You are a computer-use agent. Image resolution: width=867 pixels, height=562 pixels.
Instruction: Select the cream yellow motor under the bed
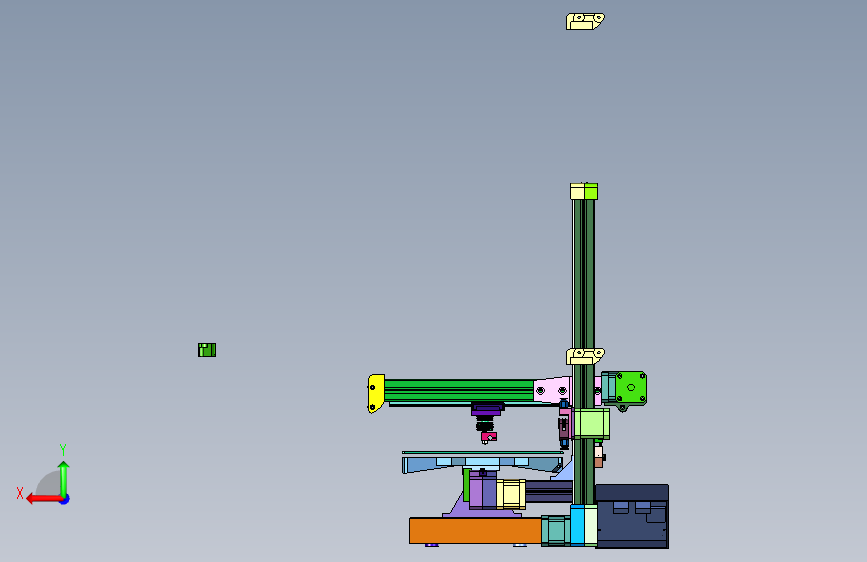point(510,494)
